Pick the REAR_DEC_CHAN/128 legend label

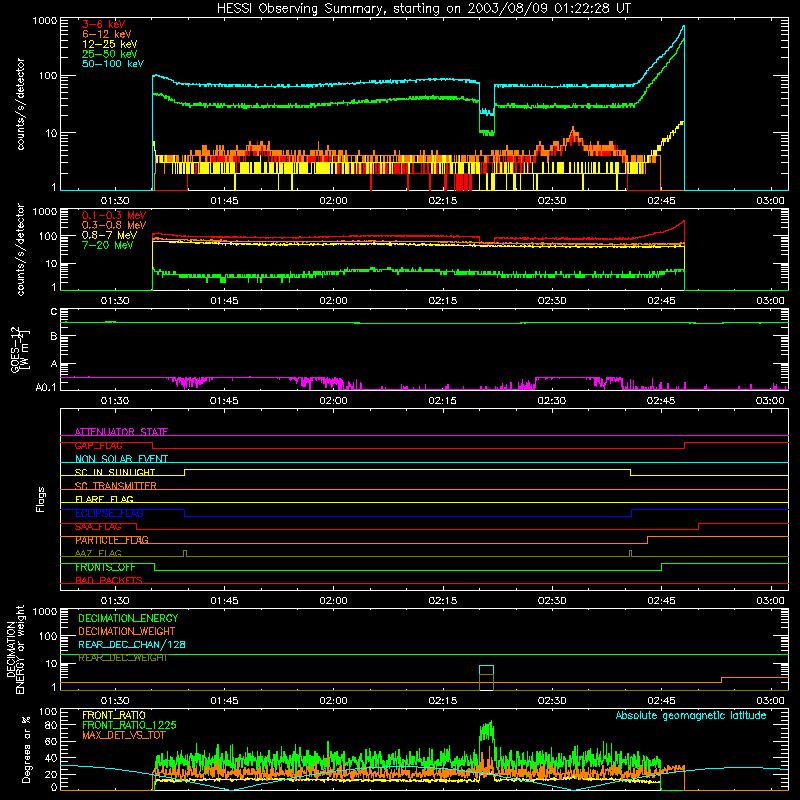pos(132,644)
